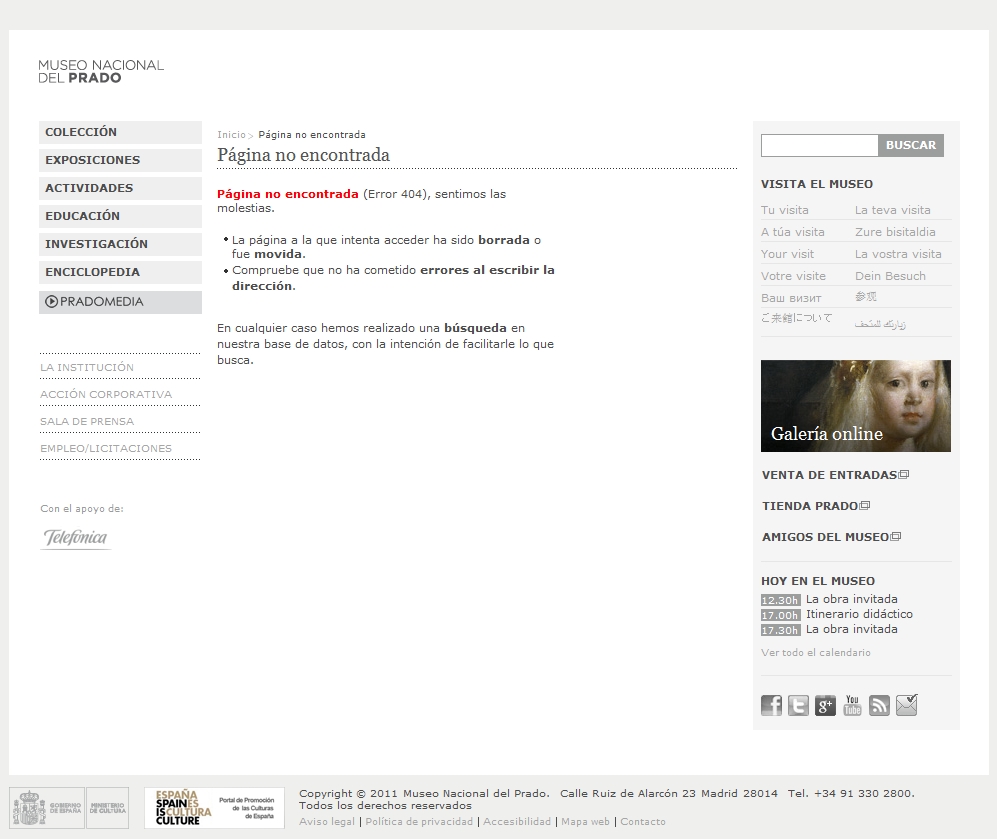Open the Telefónica sponsor logo
This screenshot has height=839, width=997.
click(x=76, y=538)
